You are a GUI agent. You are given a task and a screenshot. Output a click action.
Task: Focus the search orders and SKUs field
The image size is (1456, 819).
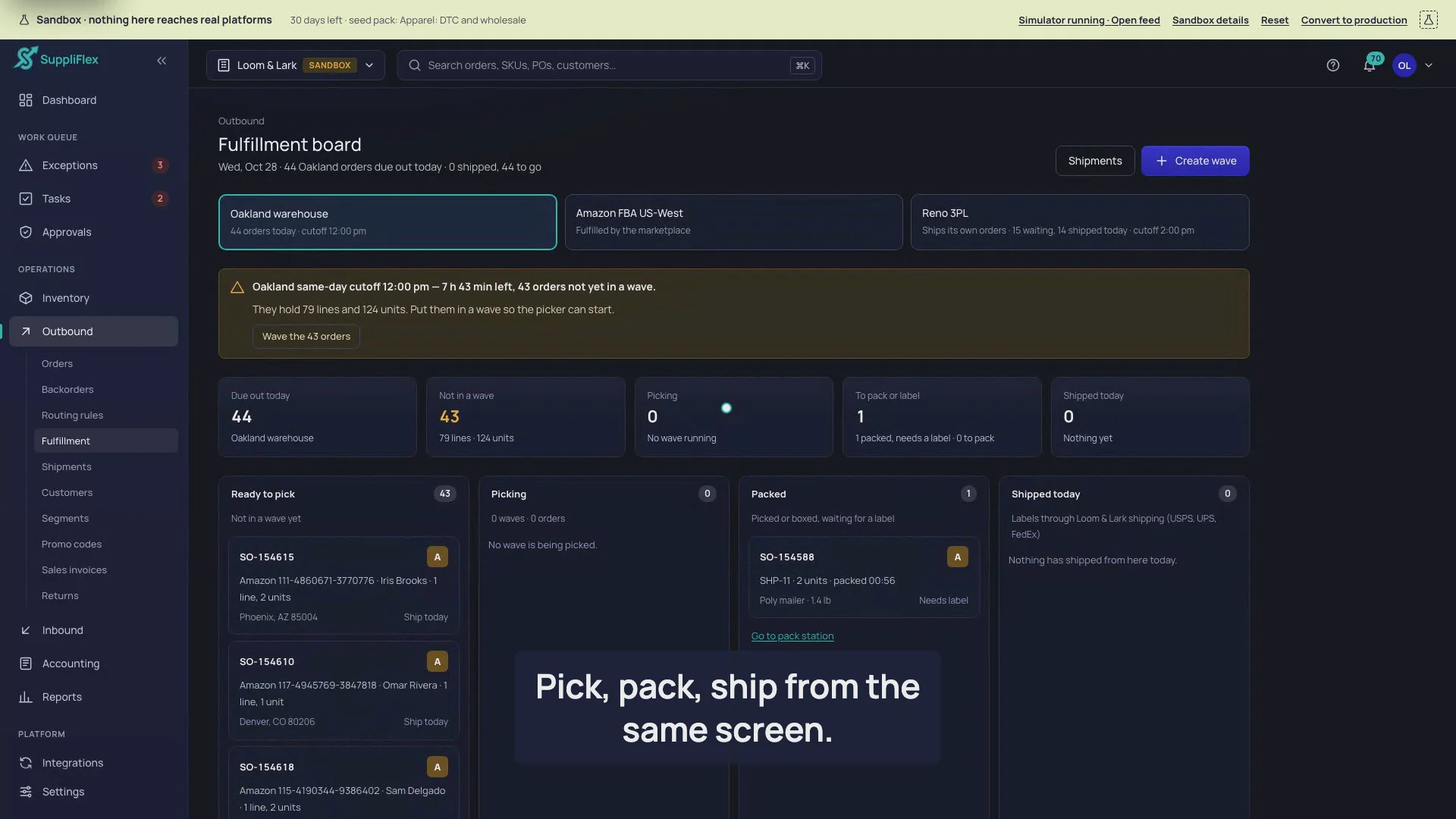pos(609,65)
